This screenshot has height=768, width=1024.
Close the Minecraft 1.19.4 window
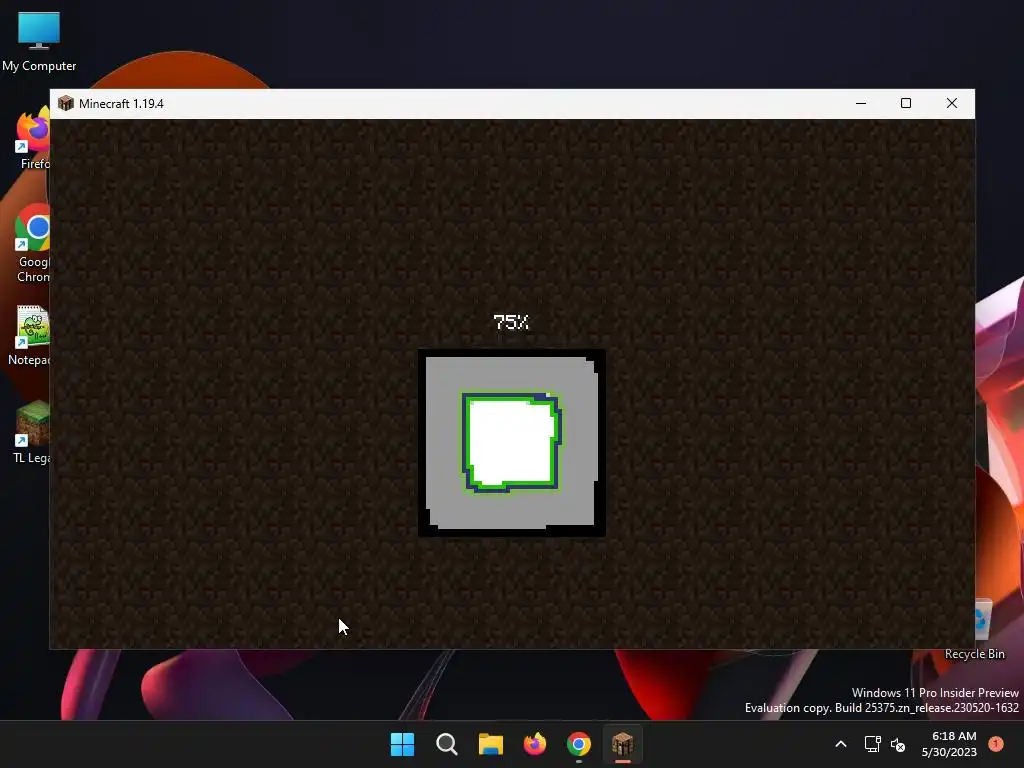pos(952,103)
